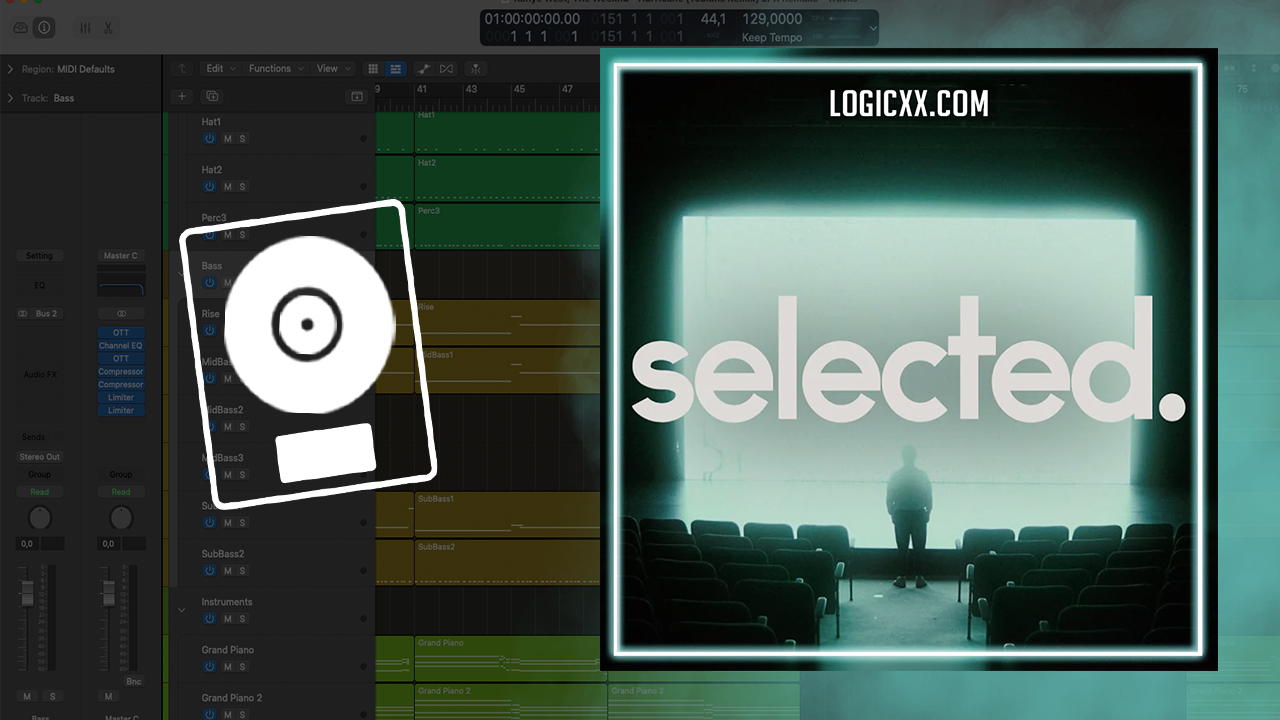
Task: Toggle the Inspector info button
Action: 43,28
